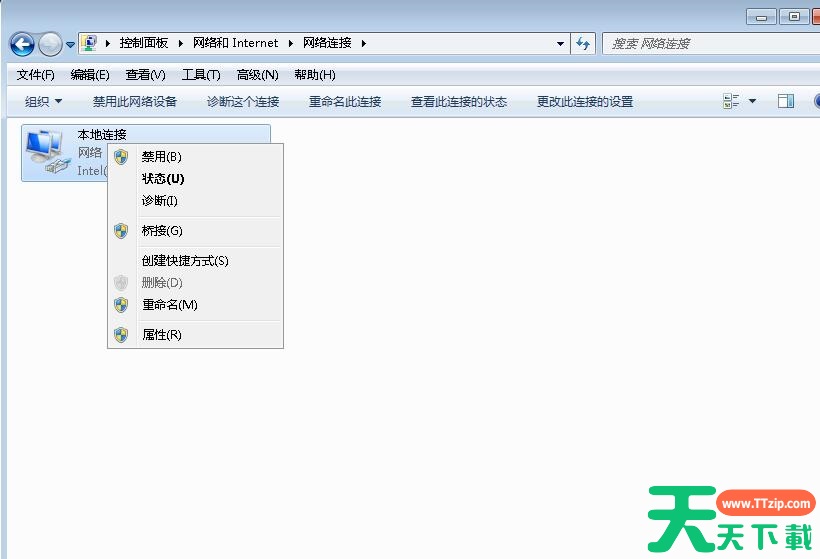Click the refresh button next to the address bar

coord(583,43)
